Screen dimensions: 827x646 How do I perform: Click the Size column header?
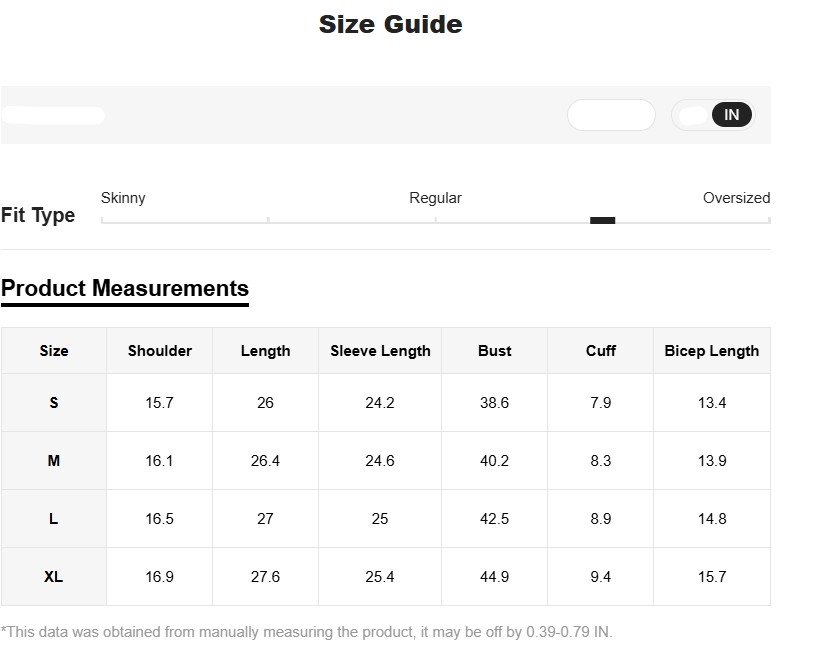click(x=54, y=351)
